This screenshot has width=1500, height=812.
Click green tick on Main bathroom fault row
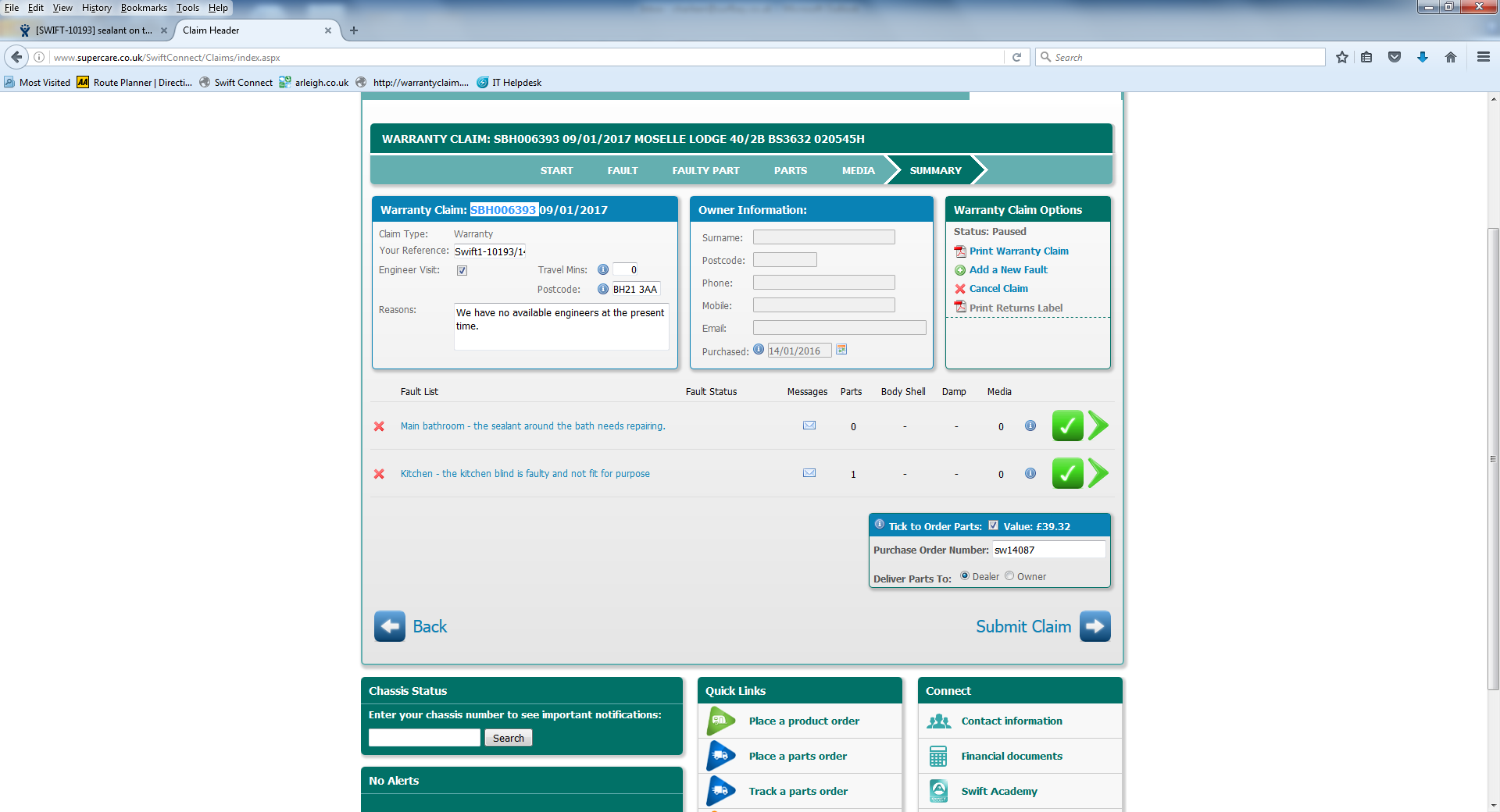point(1067,426)
